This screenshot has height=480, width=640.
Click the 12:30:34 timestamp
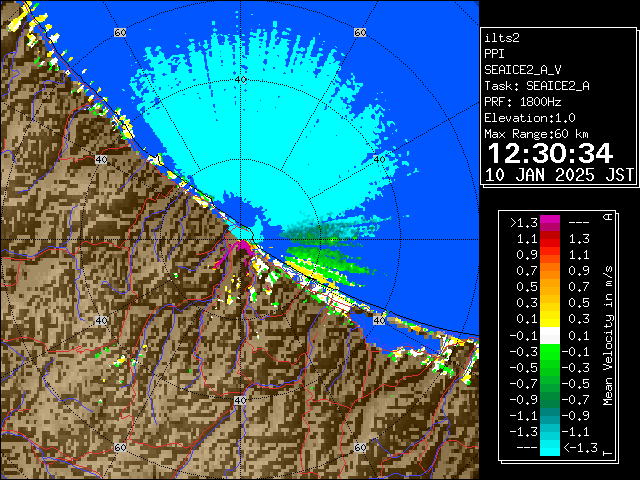tap(550, 153)
